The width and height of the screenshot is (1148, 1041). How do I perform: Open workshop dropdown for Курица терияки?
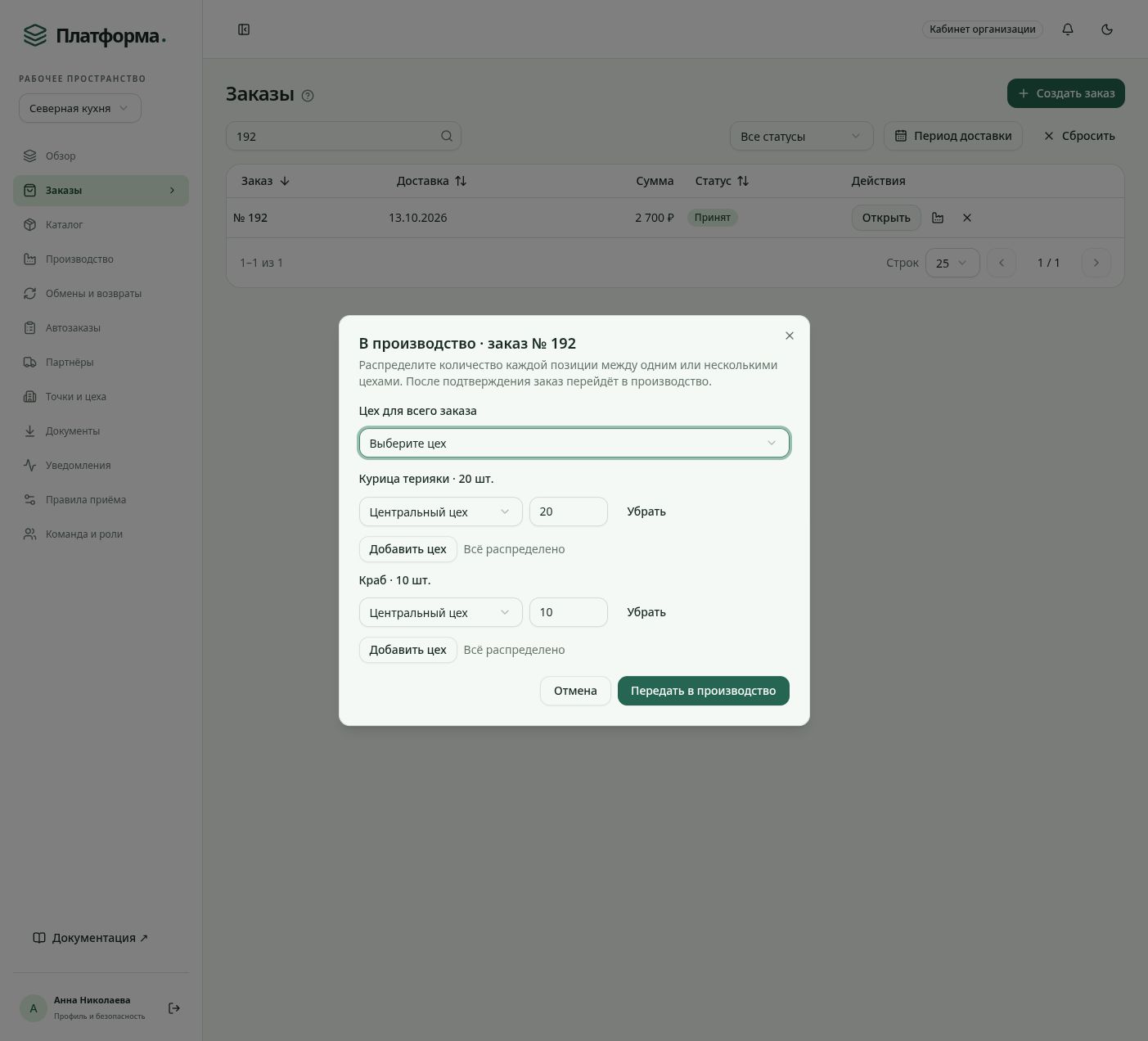tap(440, 511)
